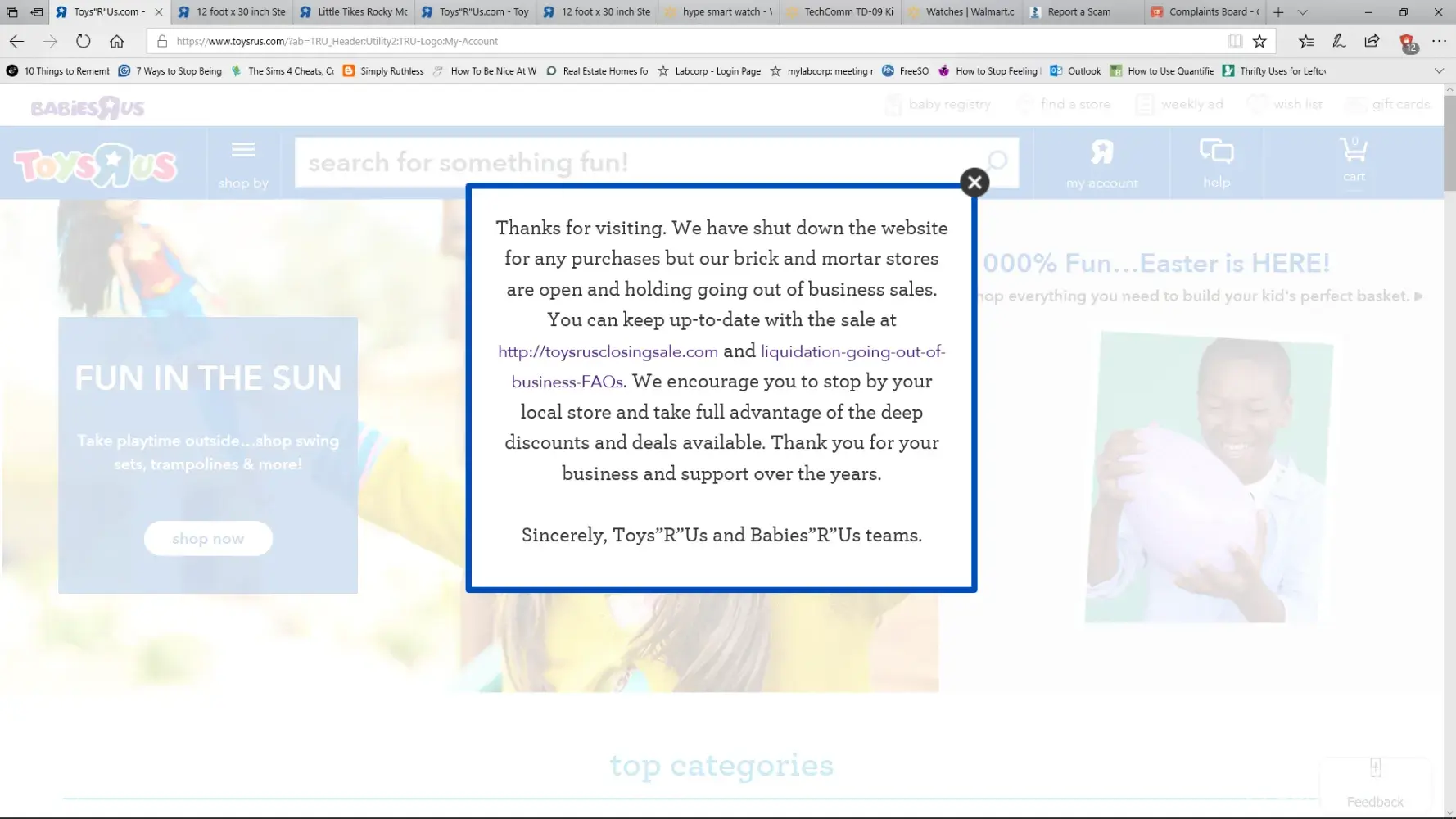
Task: Open 'How to Use Quantifie' bookmark
Action: coord(1162,71)
